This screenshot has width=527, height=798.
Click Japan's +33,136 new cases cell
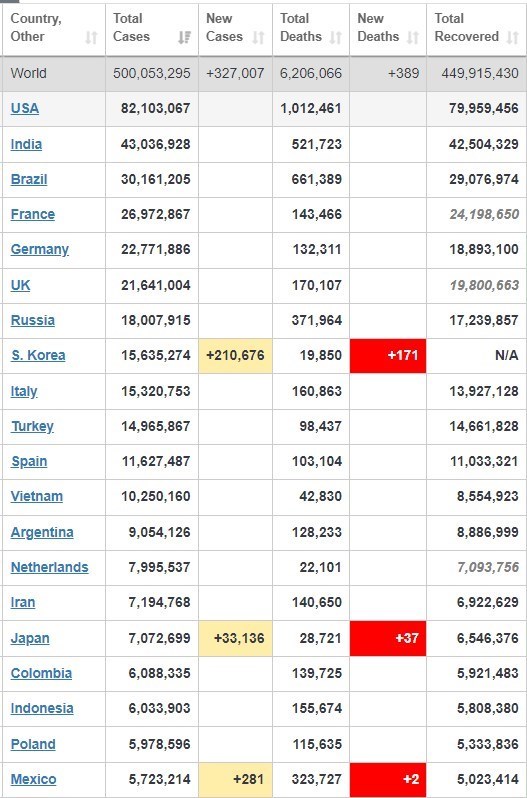pyautogui.click(x=236, y=638)
